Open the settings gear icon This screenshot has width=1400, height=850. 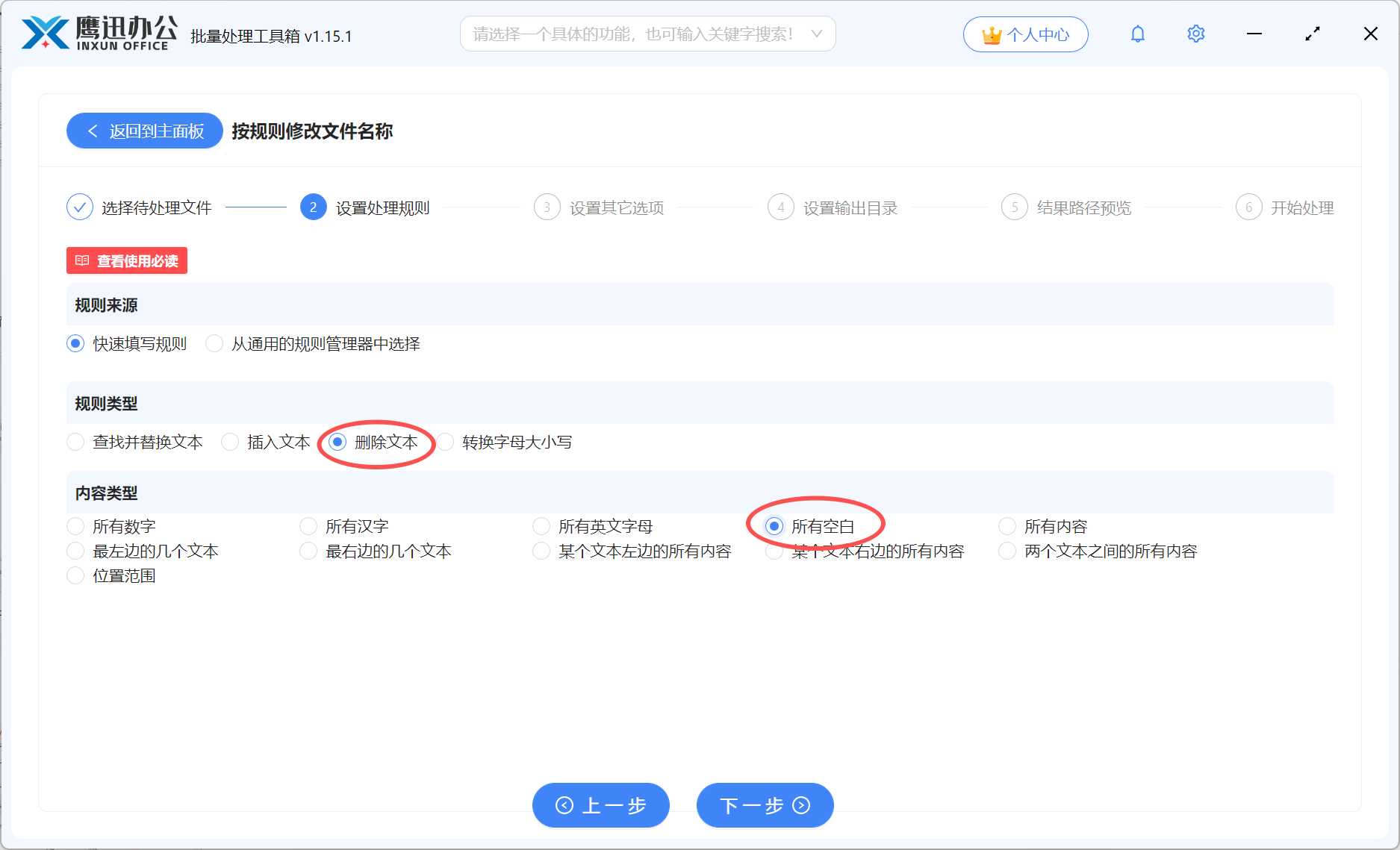pos(1196,34)
